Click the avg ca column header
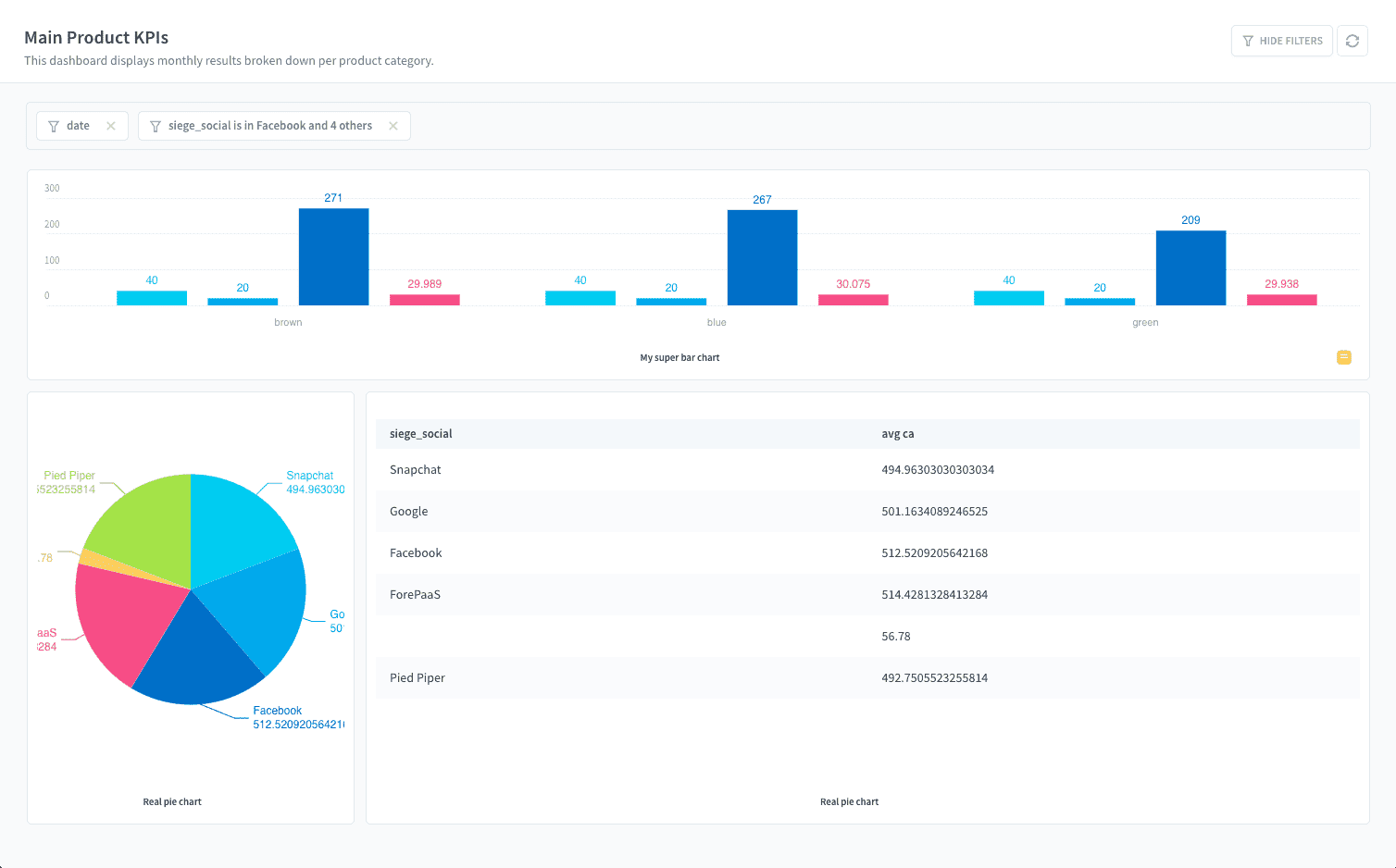 898,433
